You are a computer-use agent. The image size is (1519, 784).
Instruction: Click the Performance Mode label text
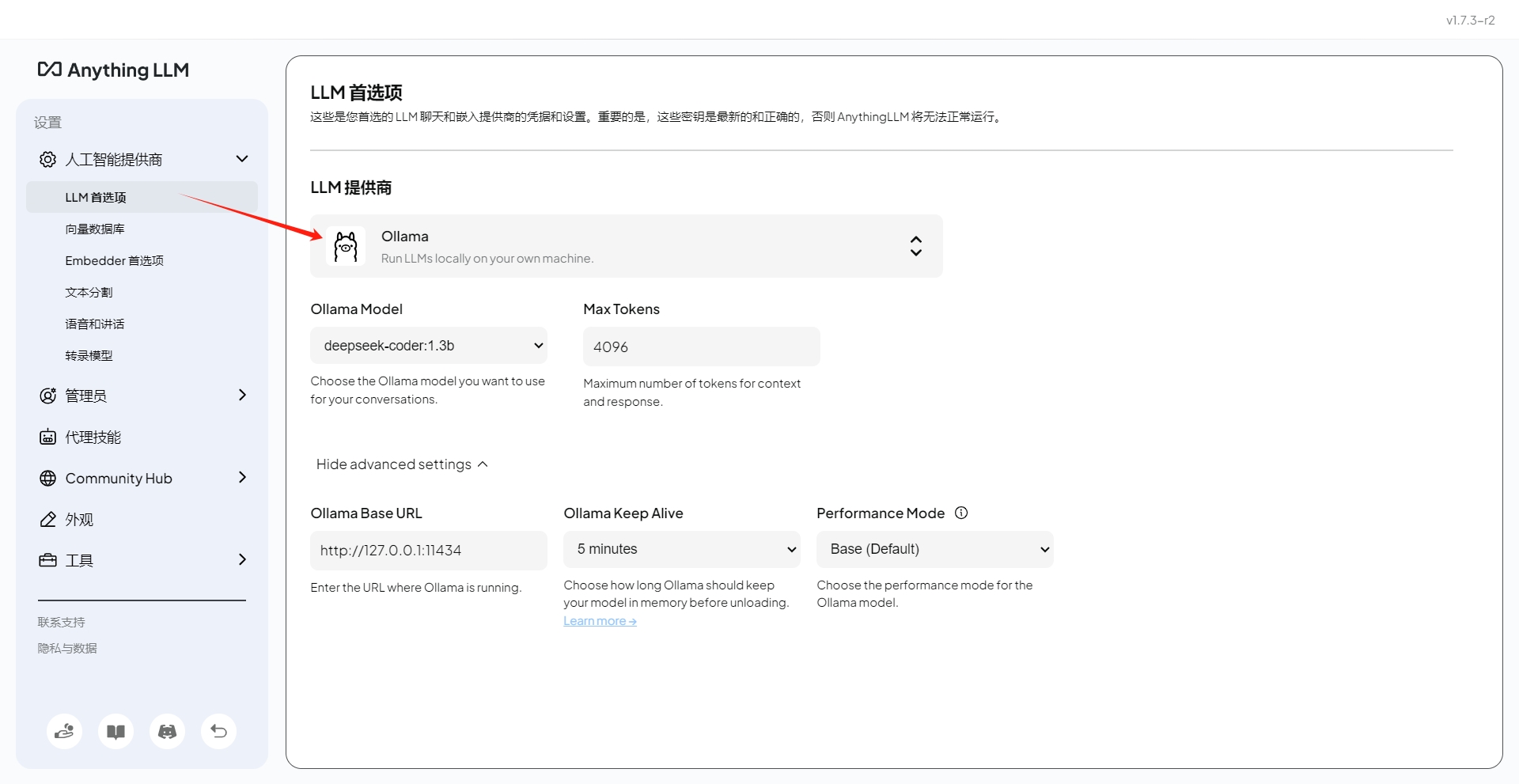(x=881, y=513)
